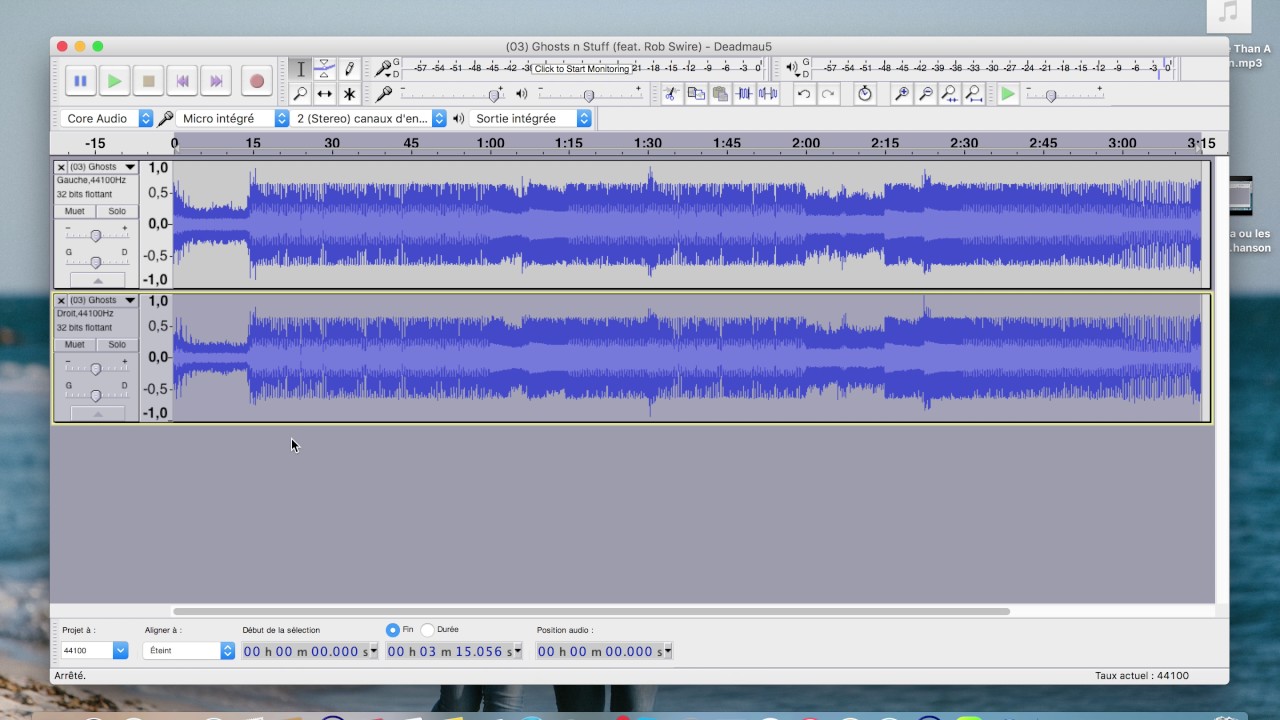
Task: Mute the Droit channel track
Action: point(75,344)
